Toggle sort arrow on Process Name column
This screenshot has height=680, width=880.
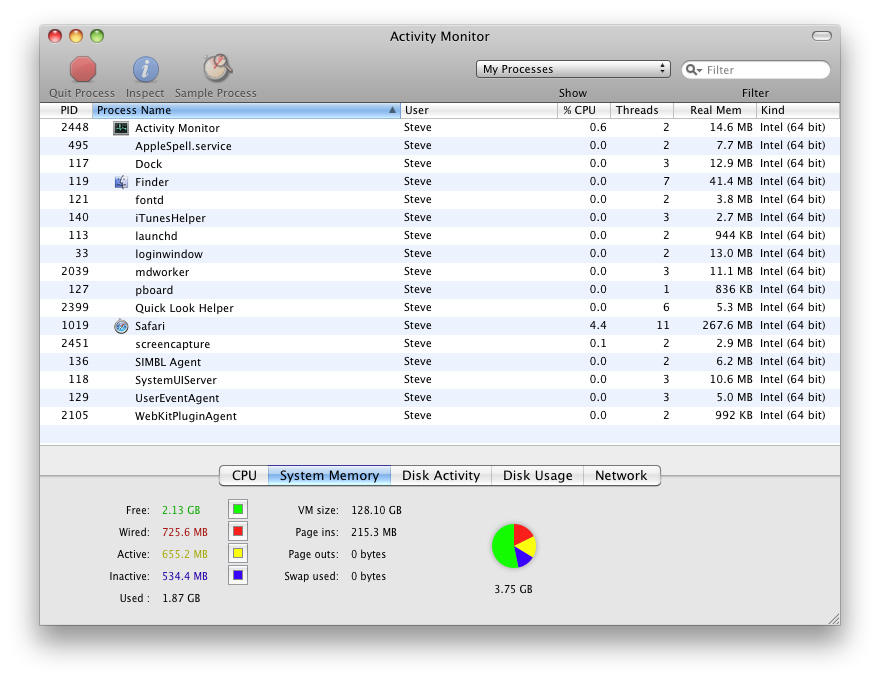(392, 110)
